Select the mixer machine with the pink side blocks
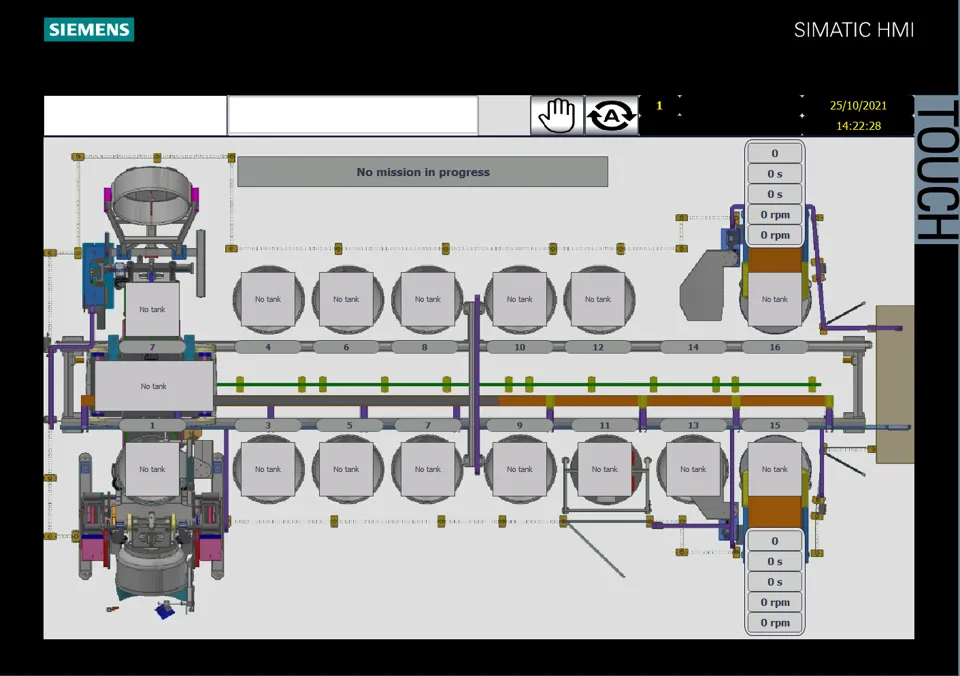960x676 pixels. pyautogui.click(x=152, y=533)
